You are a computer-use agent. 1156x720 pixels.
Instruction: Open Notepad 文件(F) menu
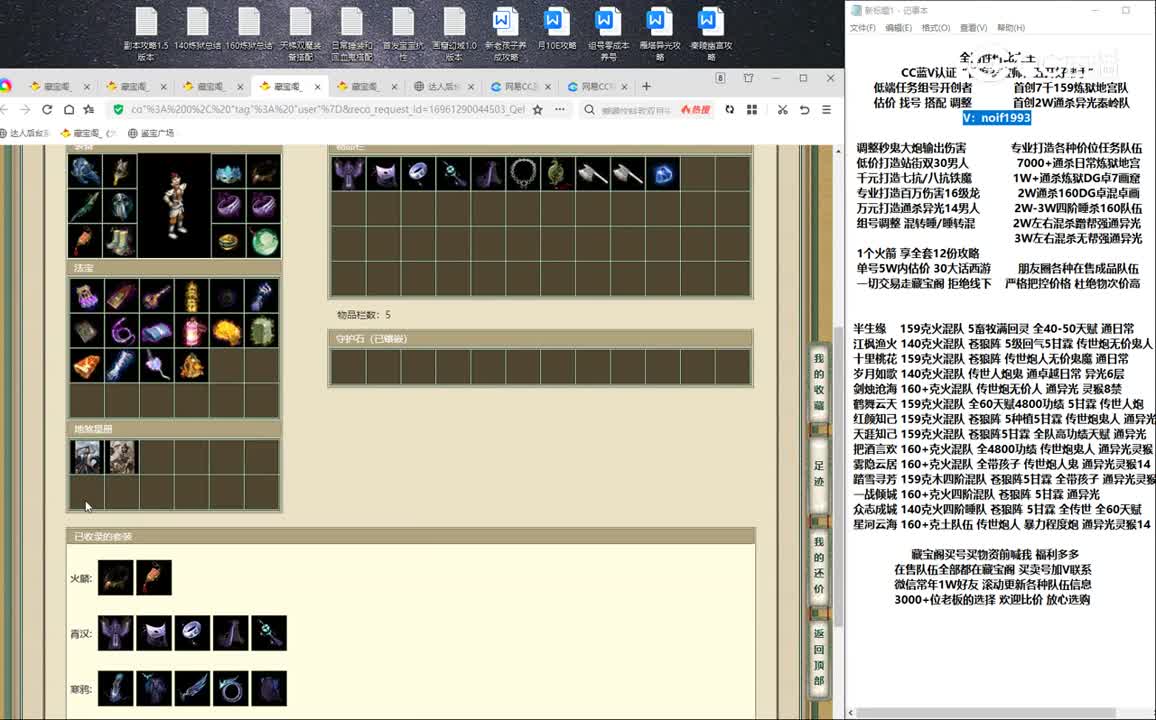click(863, 27)
